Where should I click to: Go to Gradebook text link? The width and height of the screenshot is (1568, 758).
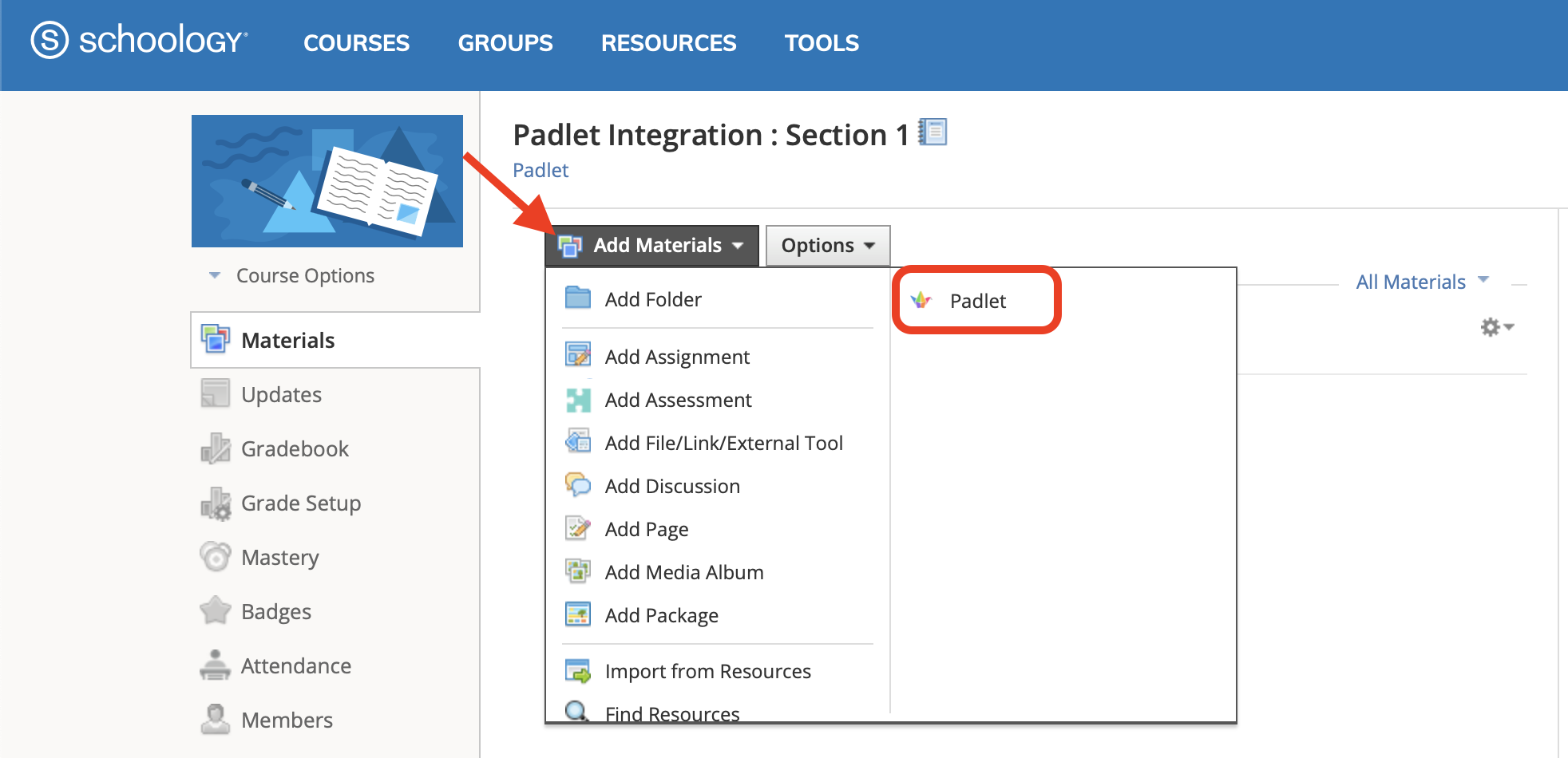pyautogui.click(x=295, y=449)
